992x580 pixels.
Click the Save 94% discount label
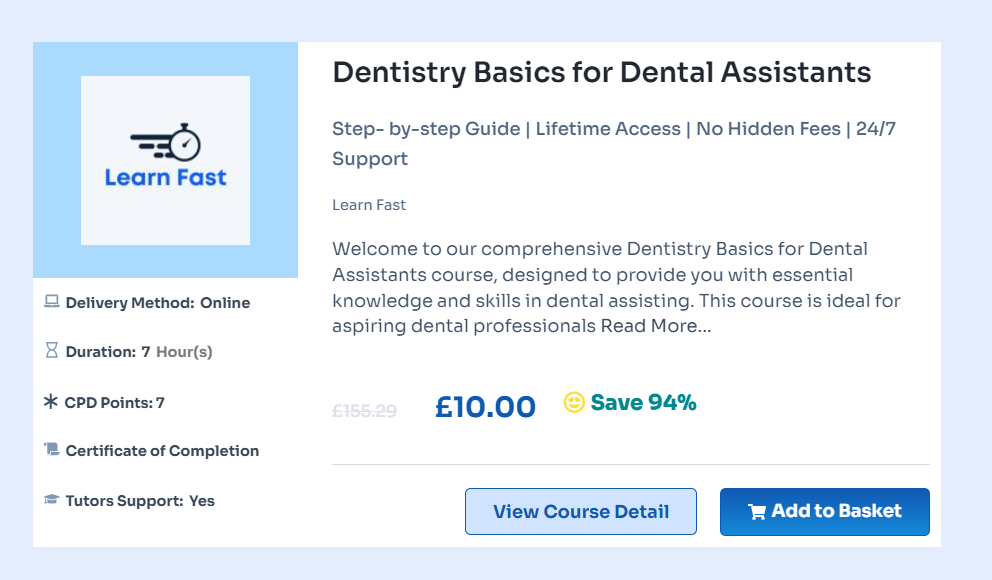tap(643, 403)
